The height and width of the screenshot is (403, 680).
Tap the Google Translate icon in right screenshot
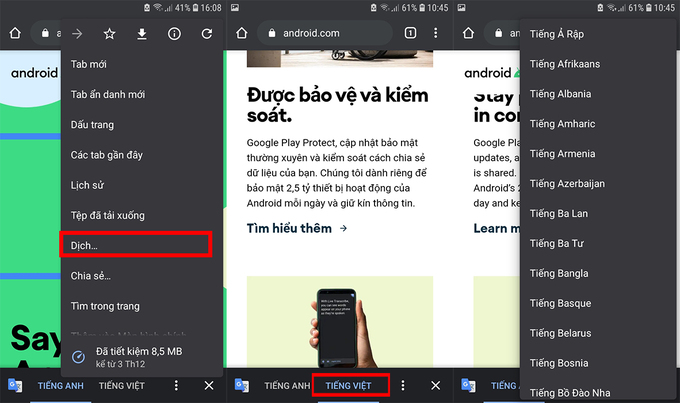coord(469,385)
